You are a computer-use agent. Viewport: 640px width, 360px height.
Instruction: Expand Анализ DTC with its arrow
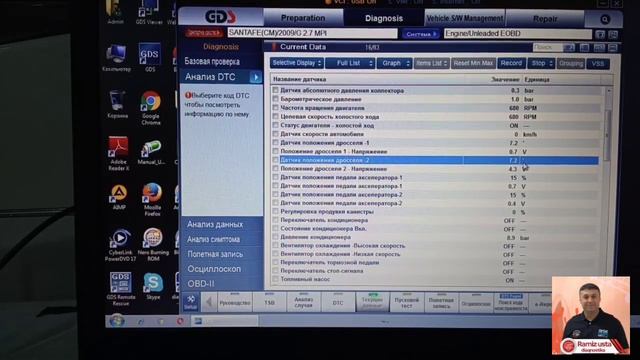tap(256, 77)
